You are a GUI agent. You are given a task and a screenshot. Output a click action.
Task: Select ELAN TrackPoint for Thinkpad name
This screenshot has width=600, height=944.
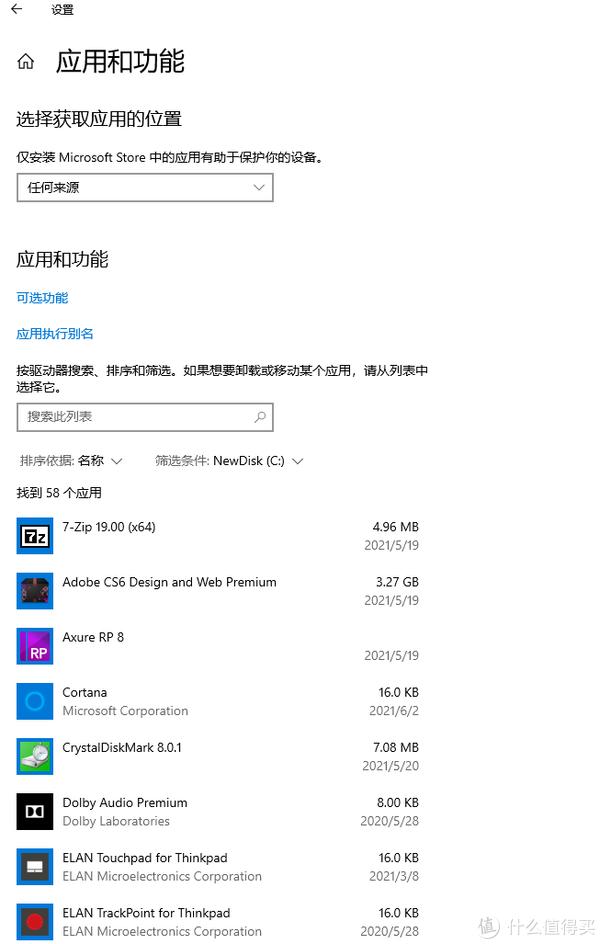coord(146,913)
